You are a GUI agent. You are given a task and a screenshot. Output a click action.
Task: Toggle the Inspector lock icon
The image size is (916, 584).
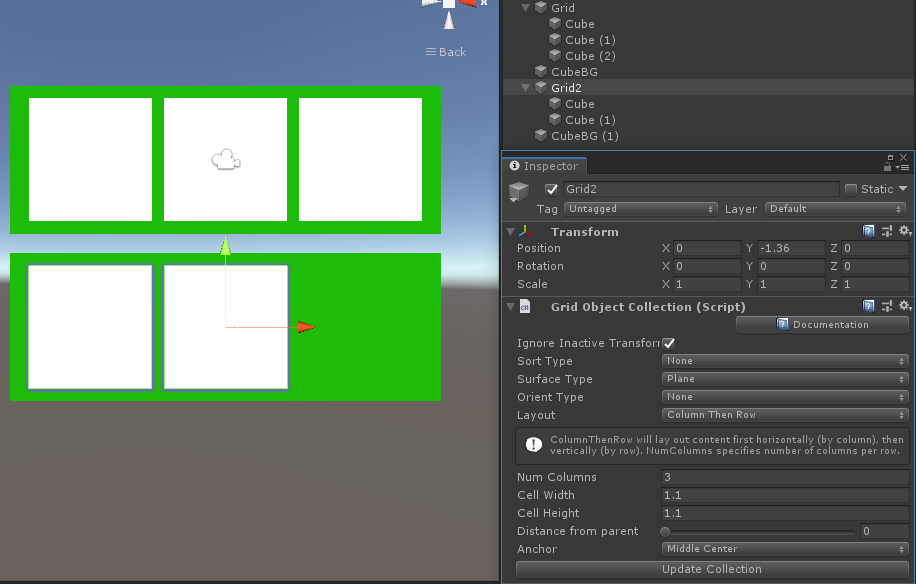(x=887, y=167)
